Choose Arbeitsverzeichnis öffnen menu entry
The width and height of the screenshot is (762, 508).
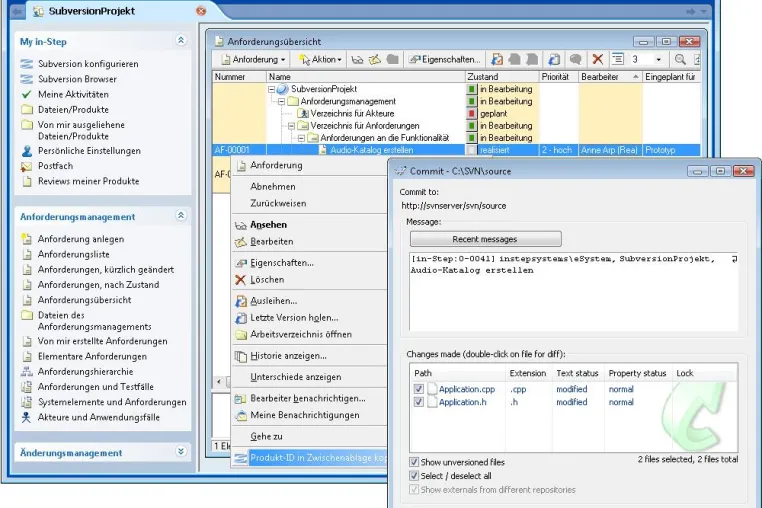click(301, 334)
